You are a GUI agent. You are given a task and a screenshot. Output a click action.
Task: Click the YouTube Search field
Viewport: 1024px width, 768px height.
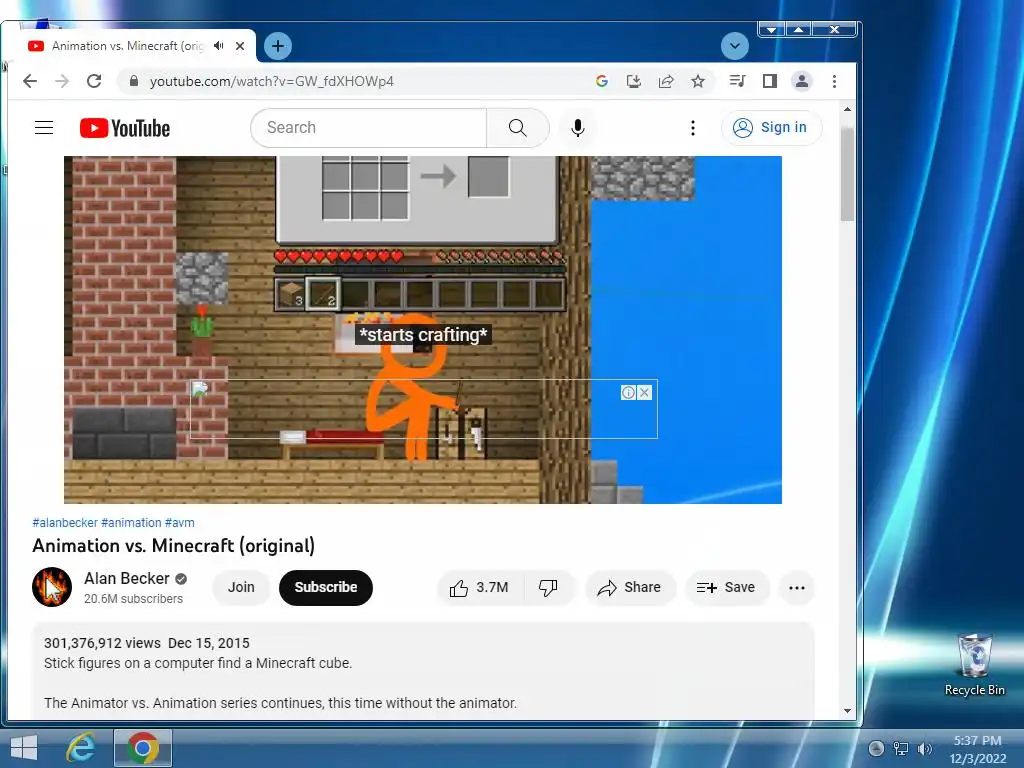tap(368, 127)
